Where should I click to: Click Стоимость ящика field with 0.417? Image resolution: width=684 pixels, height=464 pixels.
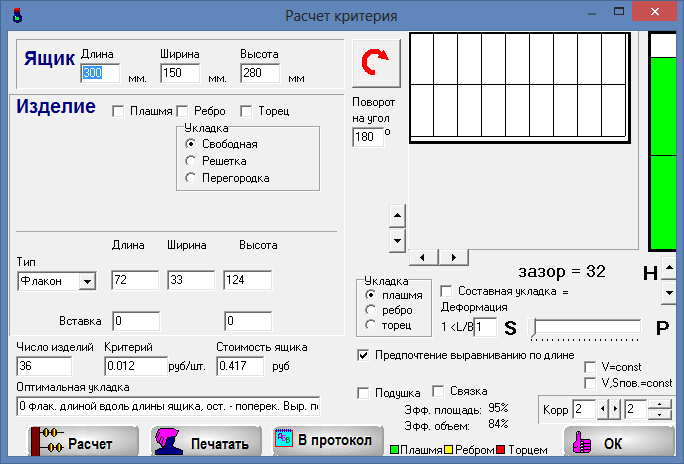click(240, 366)
